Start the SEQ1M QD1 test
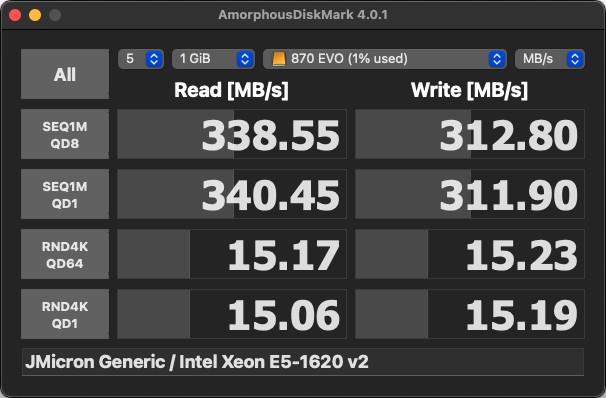The width and height of the screenshot is (606, 398). (x=65, y=194)
